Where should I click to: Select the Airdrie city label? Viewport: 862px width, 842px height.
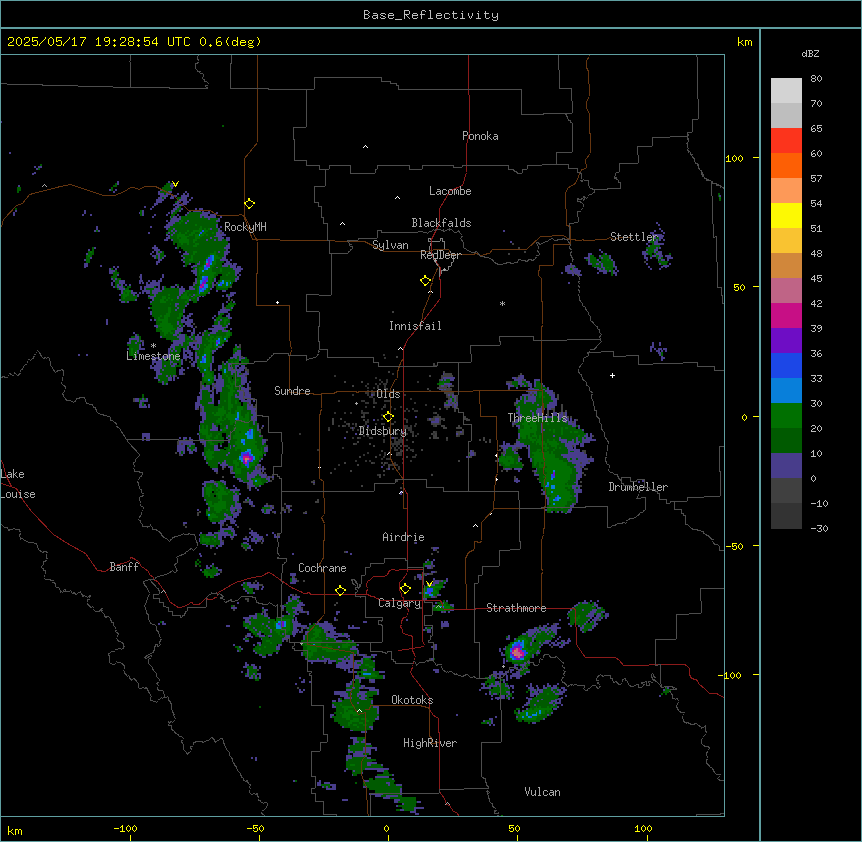point(404,537)
